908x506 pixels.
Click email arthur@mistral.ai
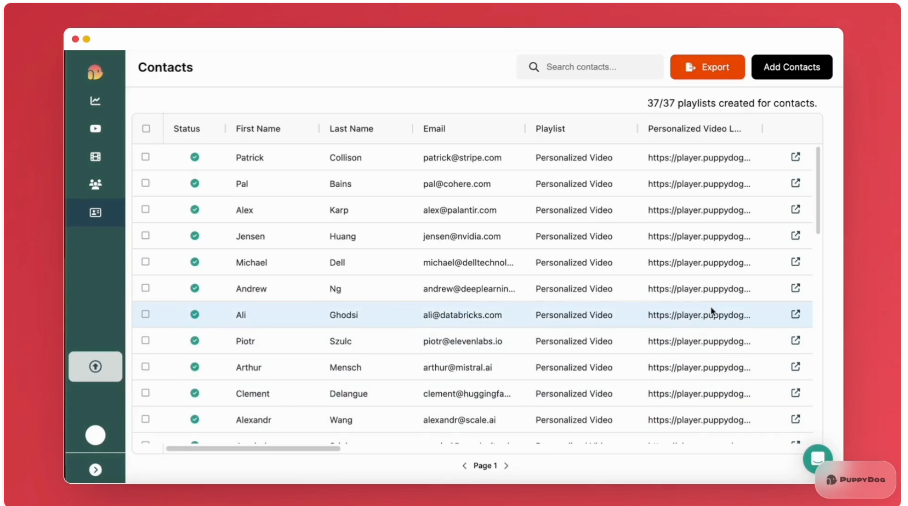coord(457,367)
